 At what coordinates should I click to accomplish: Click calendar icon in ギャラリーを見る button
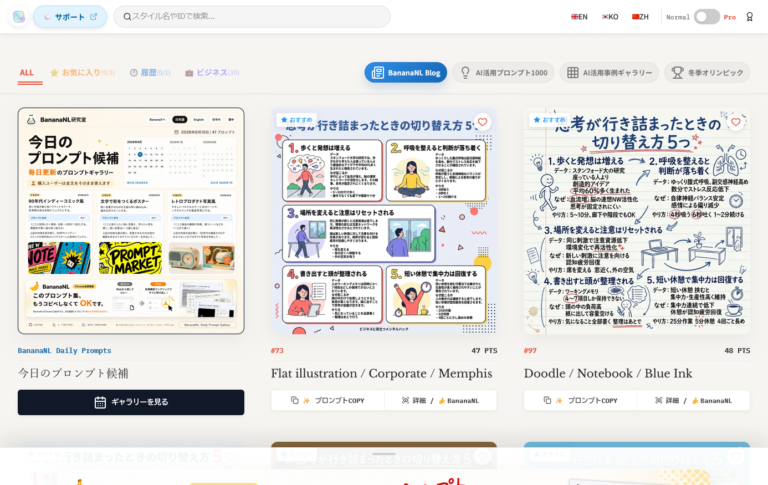[x=100, y=402]
